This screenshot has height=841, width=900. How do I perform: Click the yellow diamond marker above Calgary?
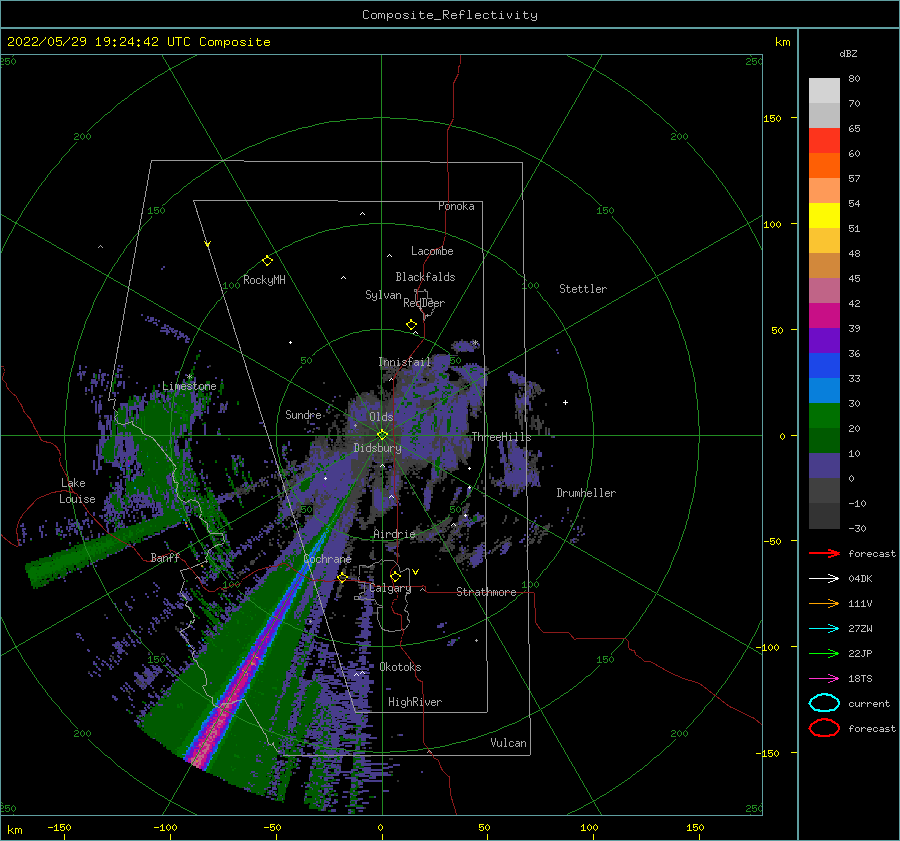pos(395,576)
